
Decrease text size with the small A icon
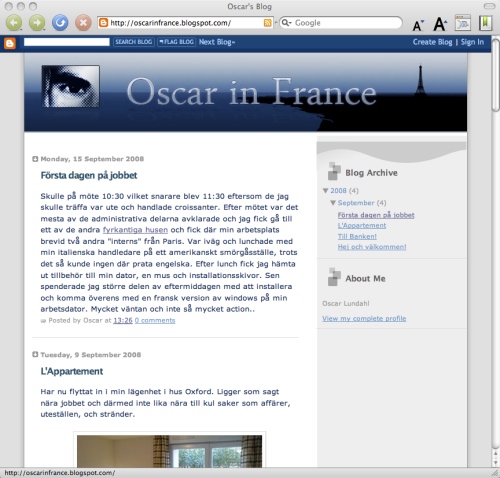[x=418, y=25]
